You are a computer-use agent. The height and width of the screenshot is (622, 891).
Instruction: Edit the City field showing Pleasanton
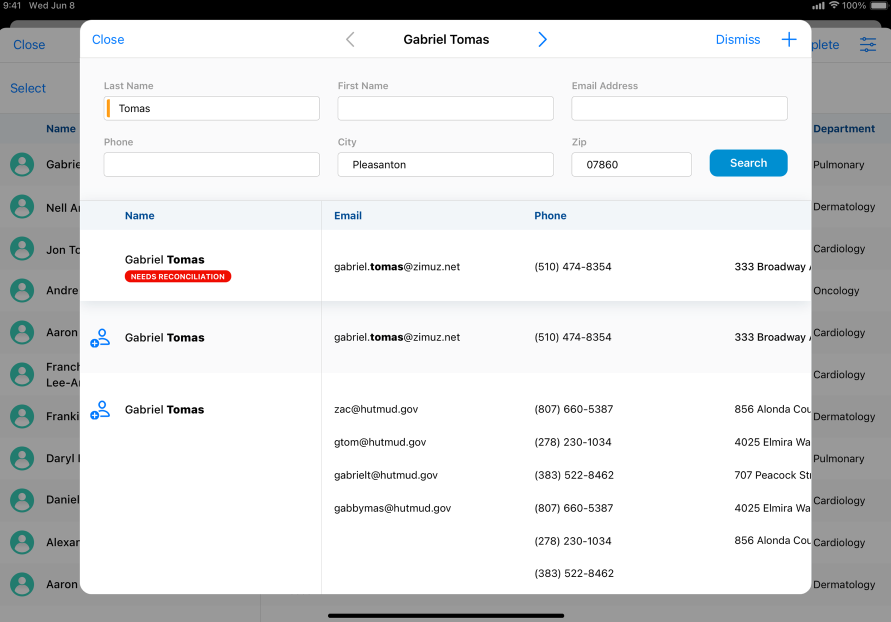click(445, 164)
